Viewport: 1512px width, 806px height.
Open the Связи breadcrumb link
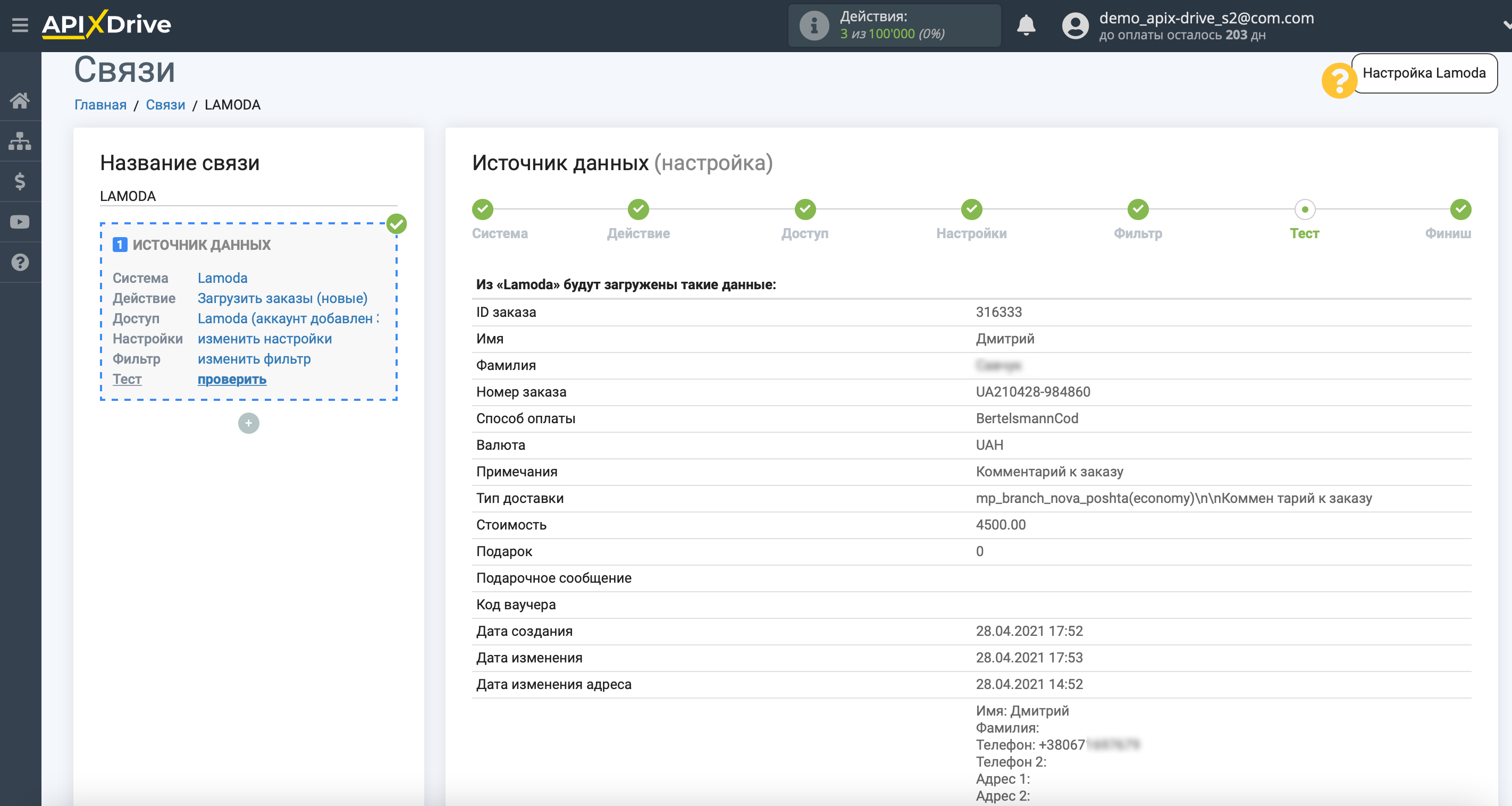point(165,105)
